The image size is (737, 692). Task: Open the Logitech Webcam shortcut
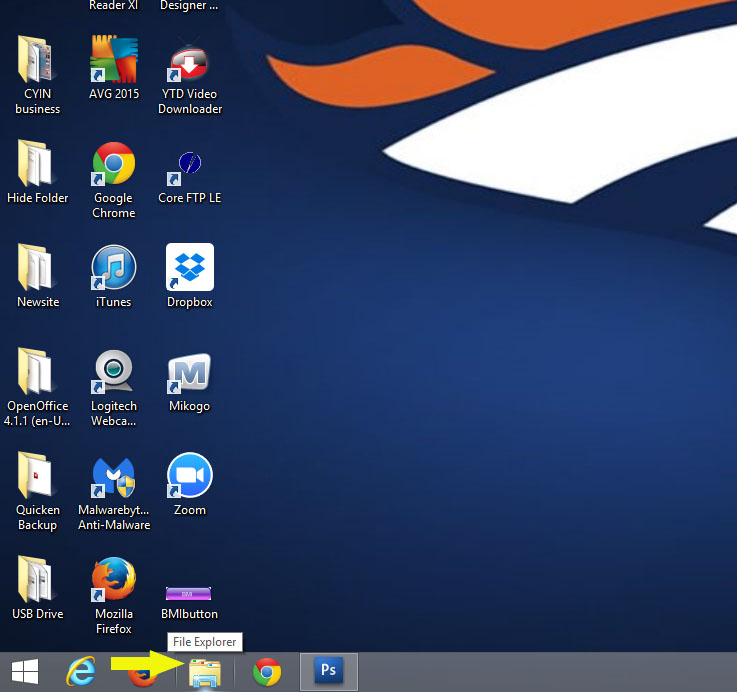click(113, 373)
